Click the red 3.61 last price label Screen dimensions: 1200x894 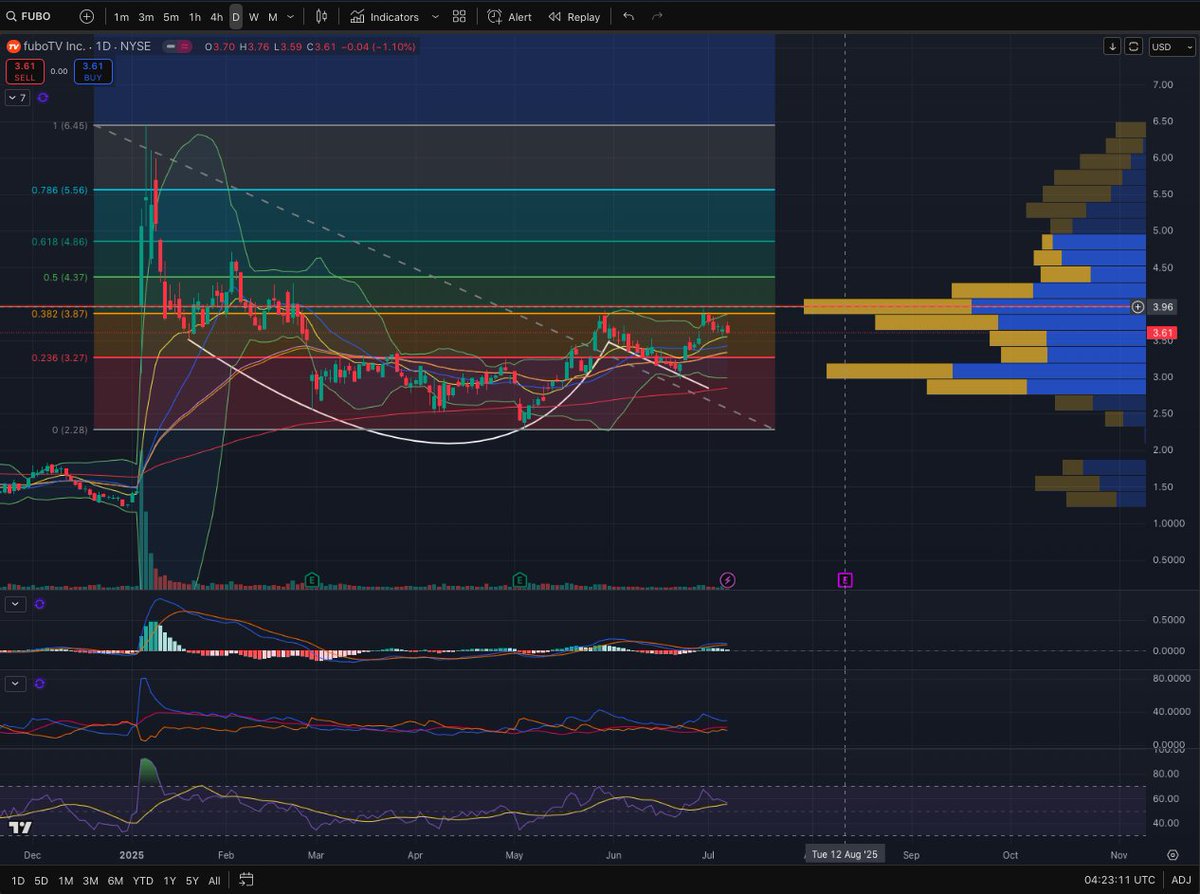(x=1162, y=333)
